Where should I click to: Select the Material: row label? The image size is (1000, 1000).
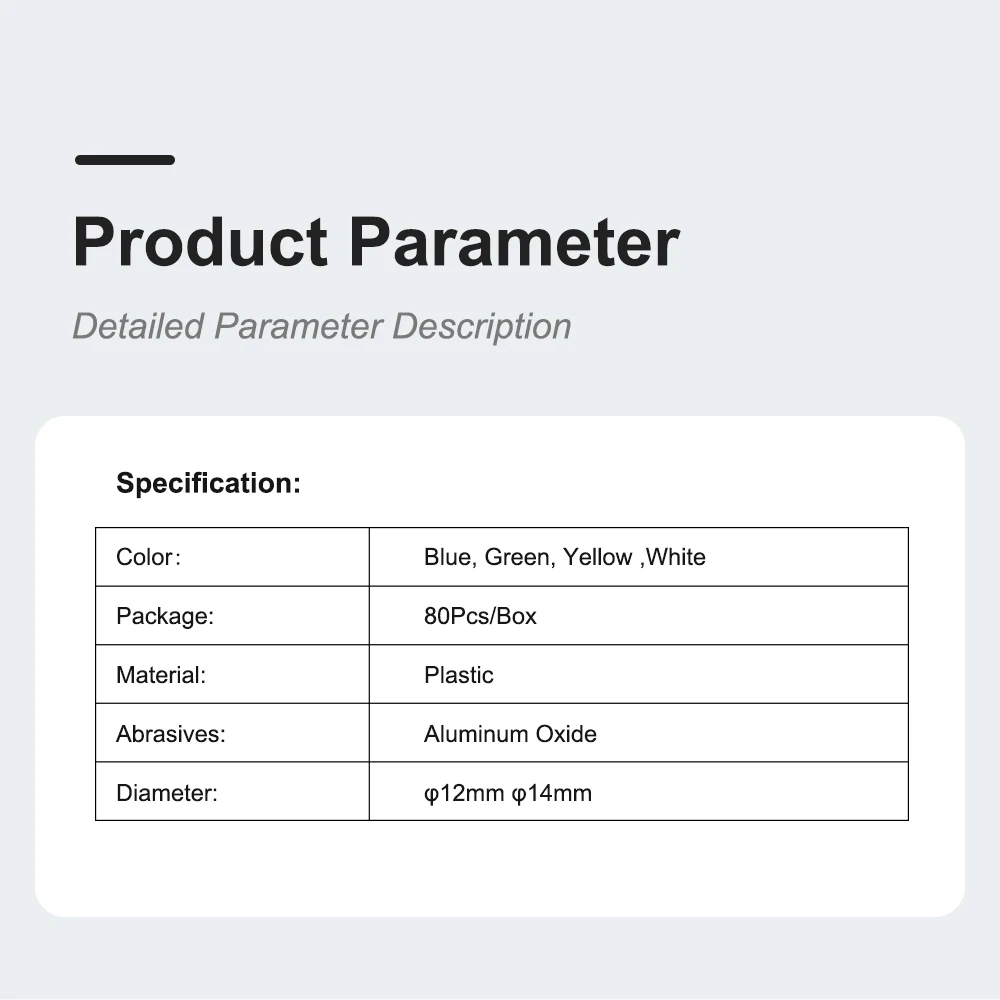161,675
